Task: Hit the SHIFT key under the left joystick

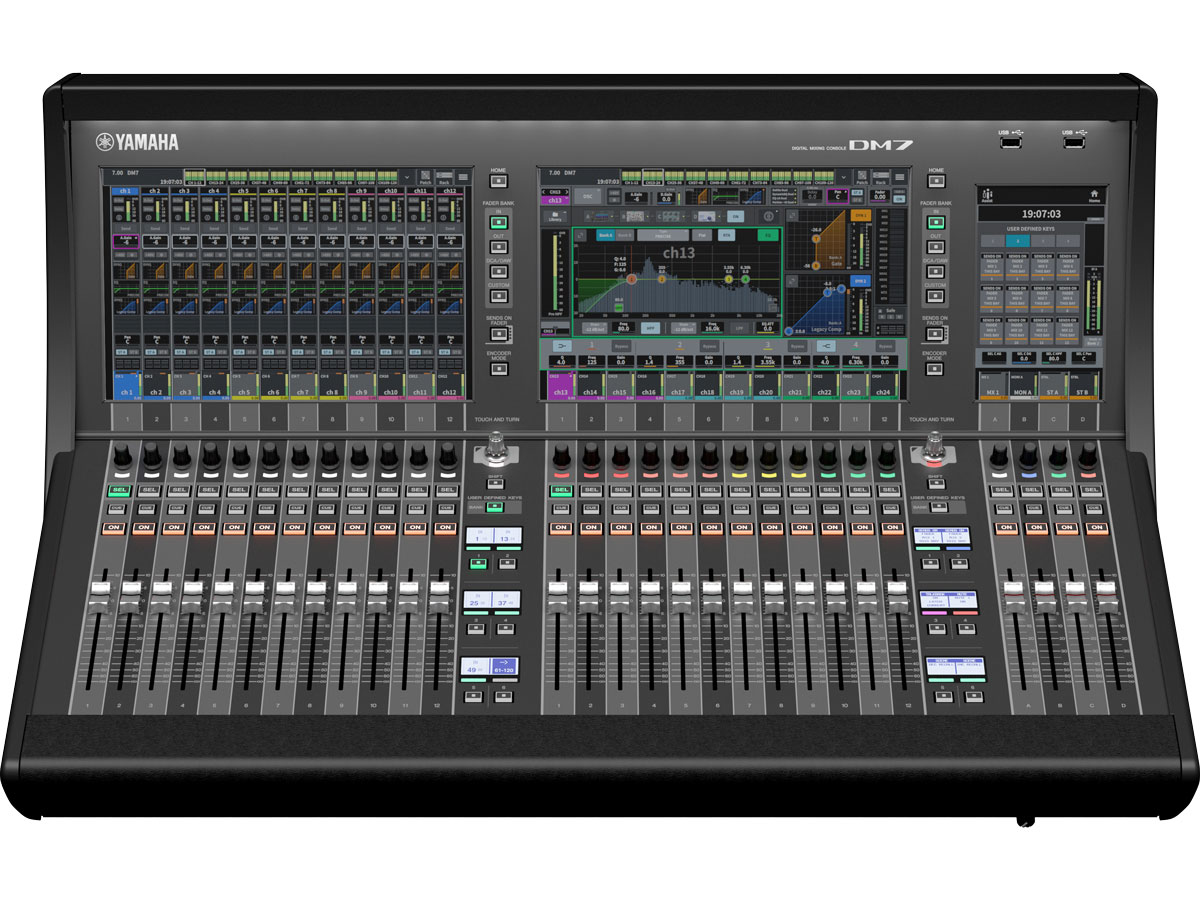Action: [496, 484]
